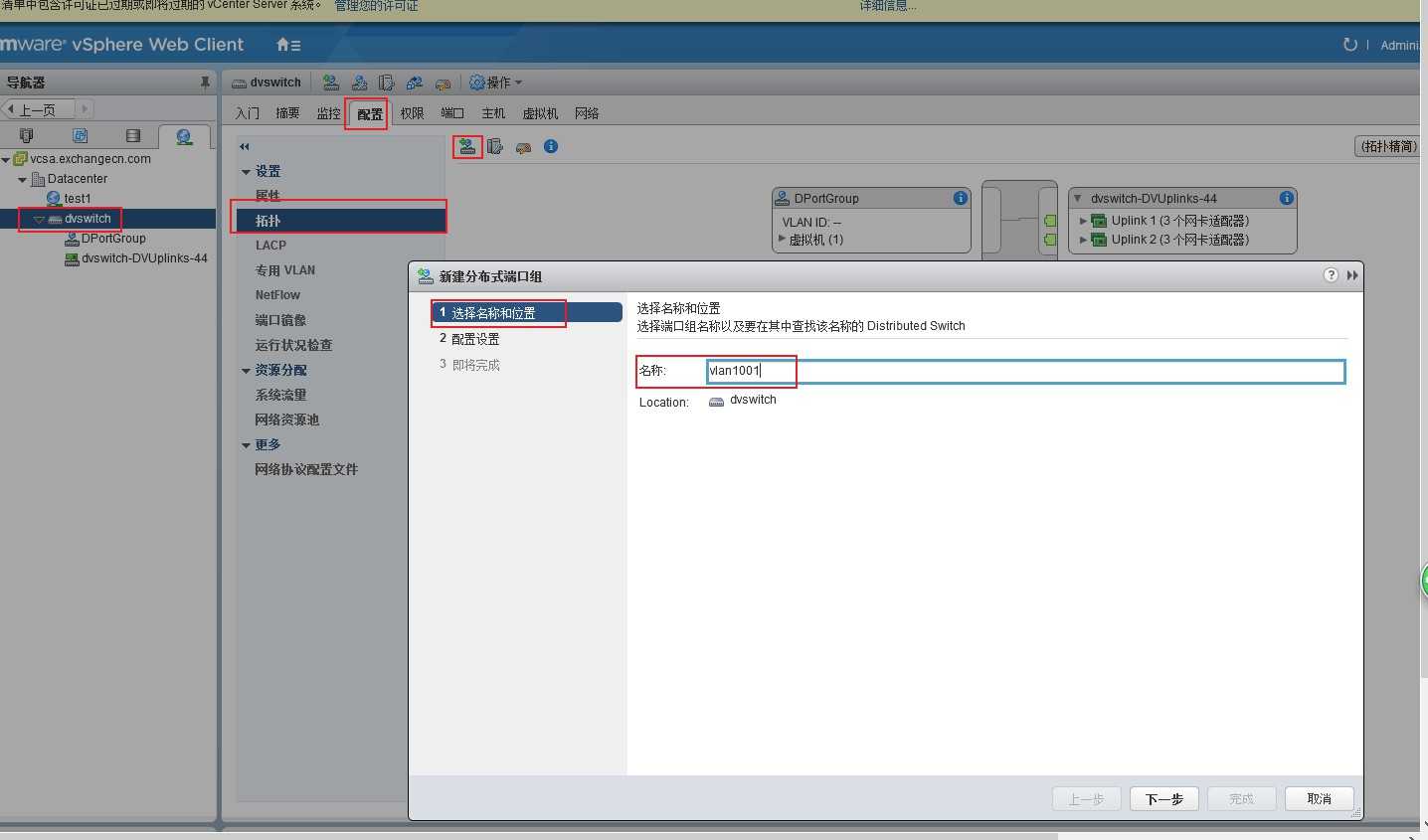This screenshot has height=840, width=1428.
Task: Select DPortGroup in the navigator tree
Action: click(x=113, y=239)
